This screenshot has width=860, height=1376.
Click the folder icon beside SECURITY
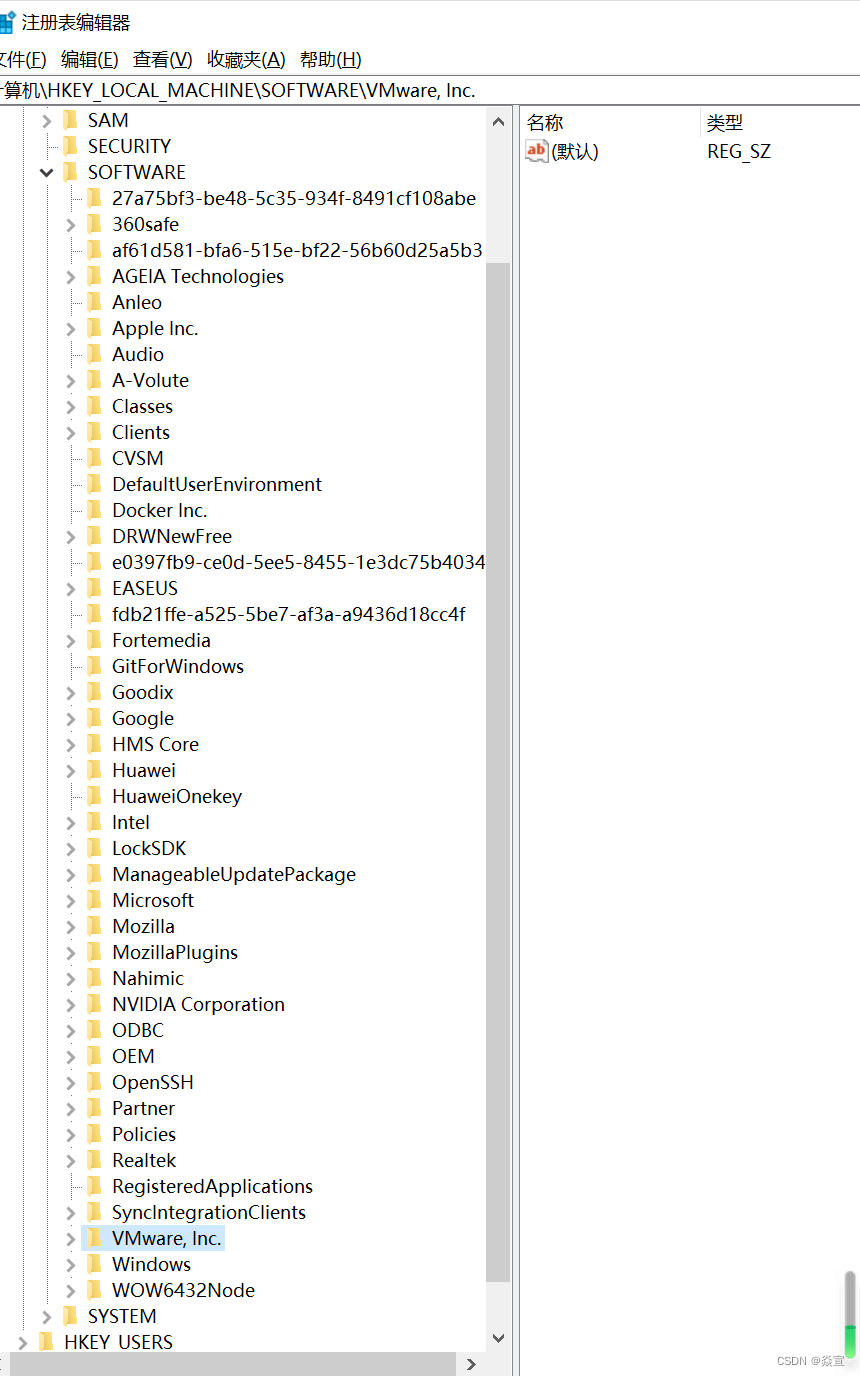pos(70,146)
